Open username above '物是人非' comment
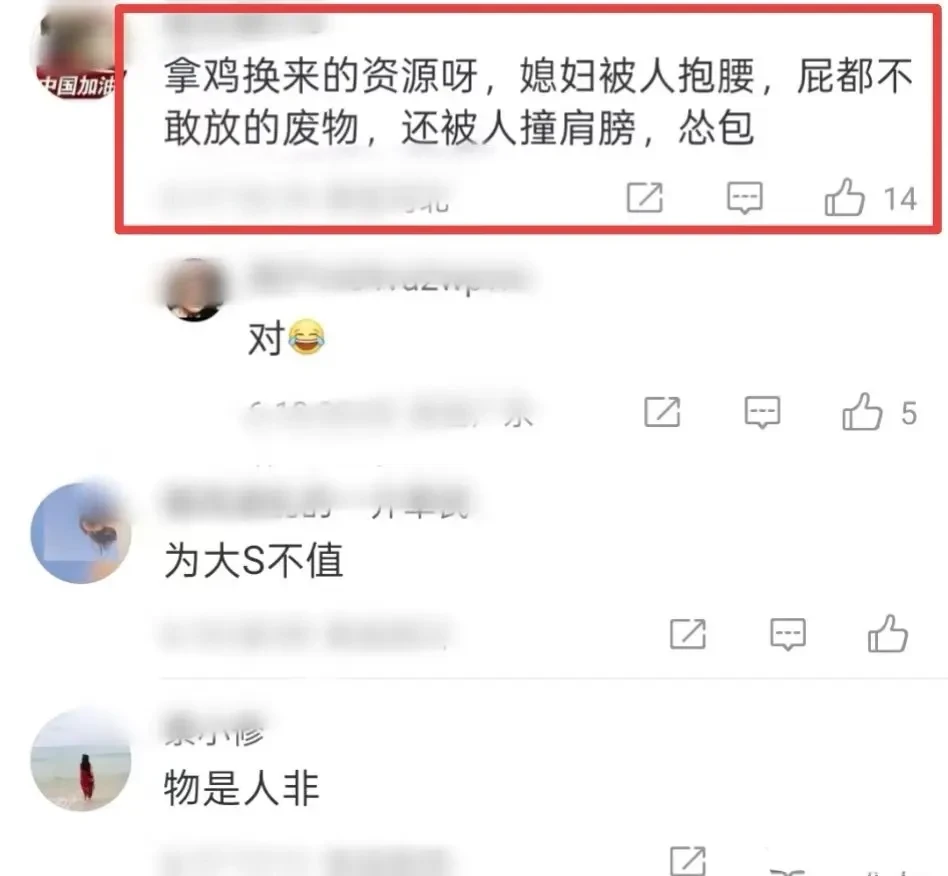Viewport: 948px width, 876px height. coord(215,729)
